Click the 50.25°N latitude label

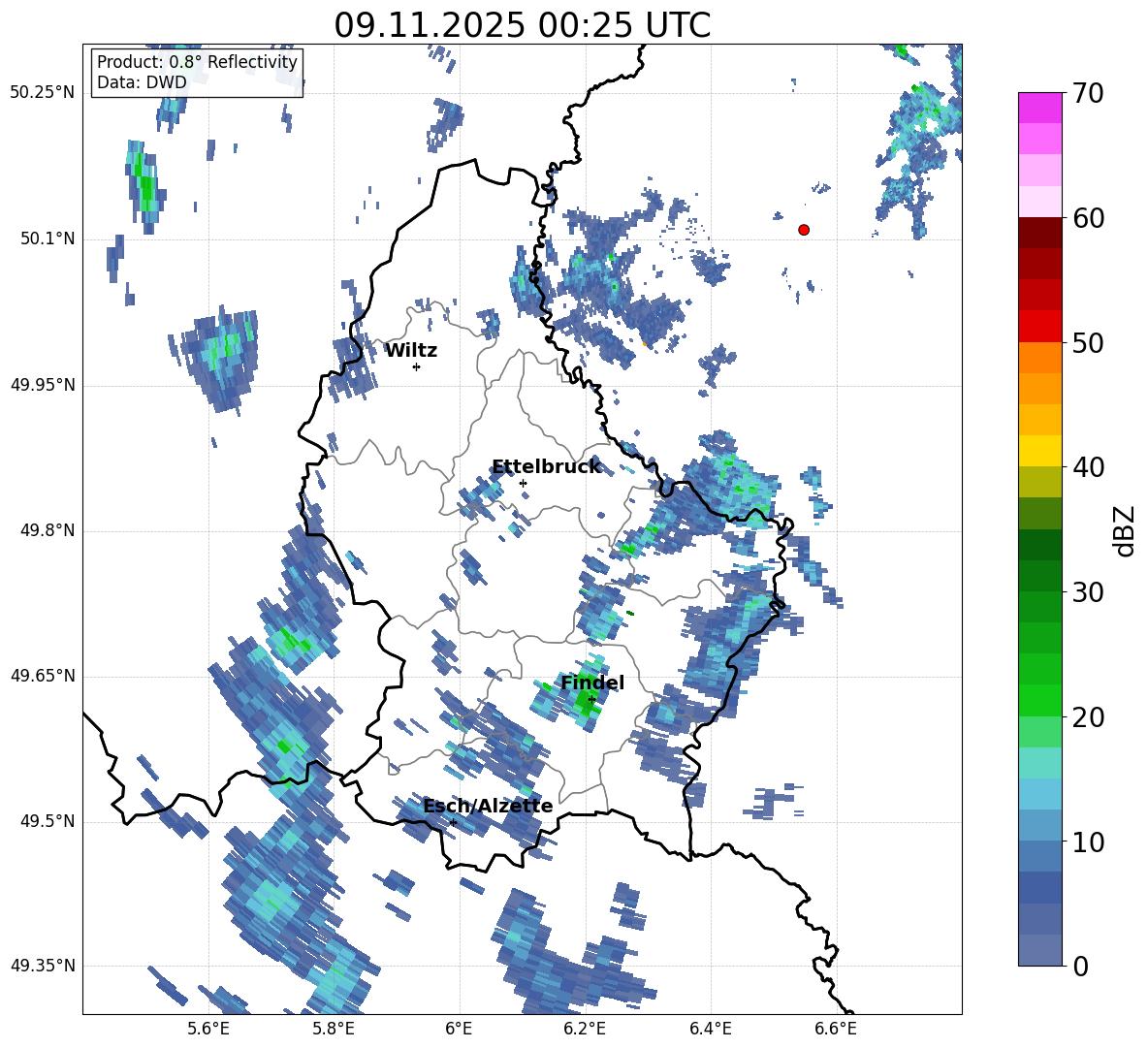pyautogui.click(x=42, y=93)
